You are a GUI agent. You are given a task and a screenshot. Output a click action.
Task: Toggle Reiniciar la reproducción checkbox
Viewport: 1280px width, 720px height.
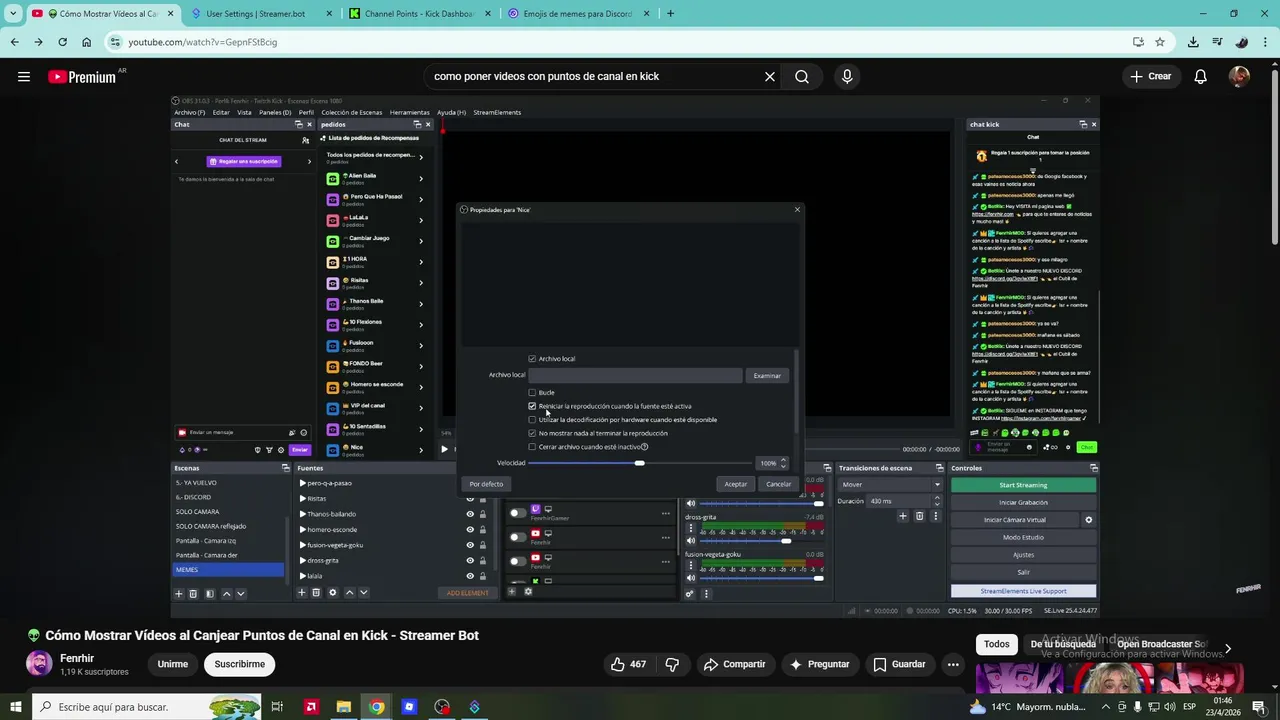532,406
